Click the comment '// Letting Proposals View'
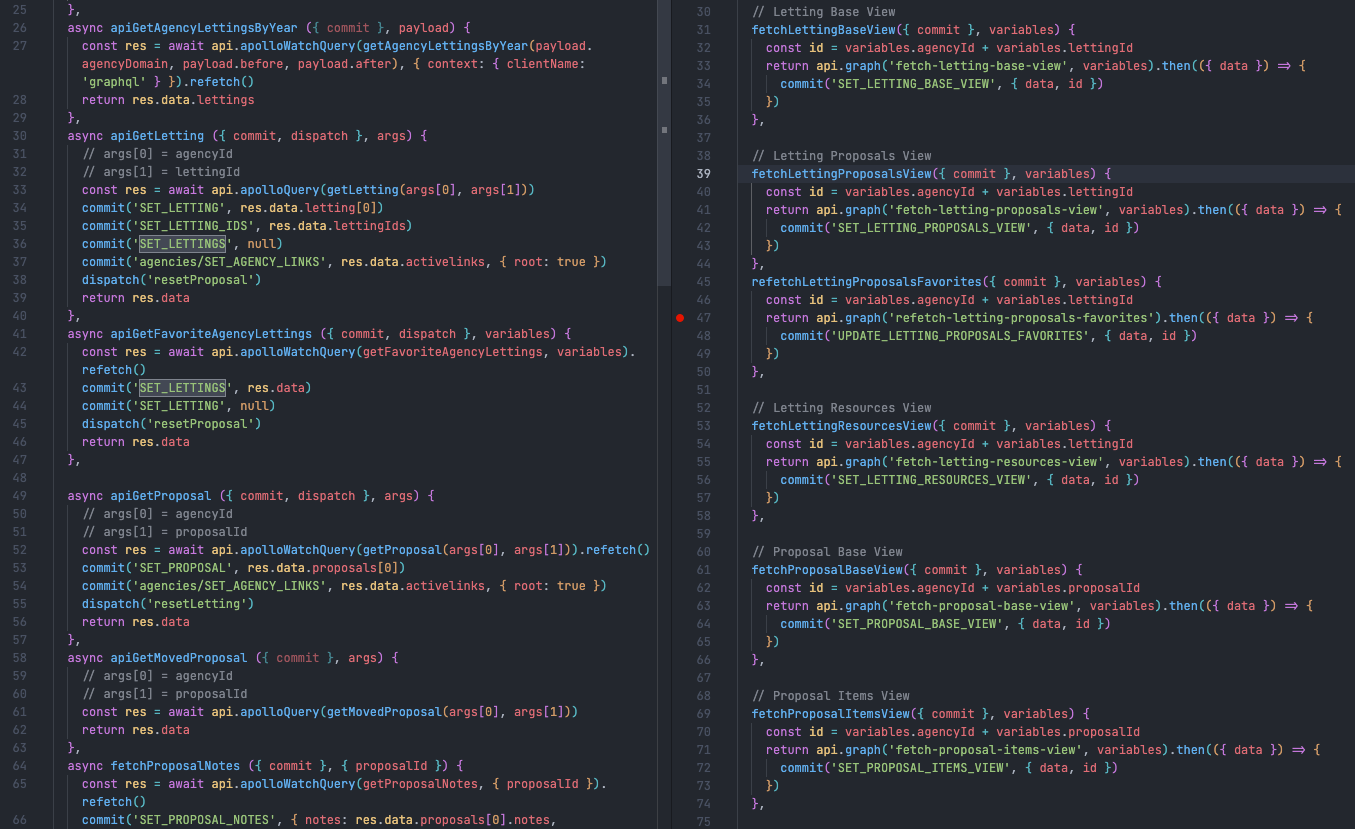Image resolution: width=1355 pixels, height=829 pixels. (842, 156)
